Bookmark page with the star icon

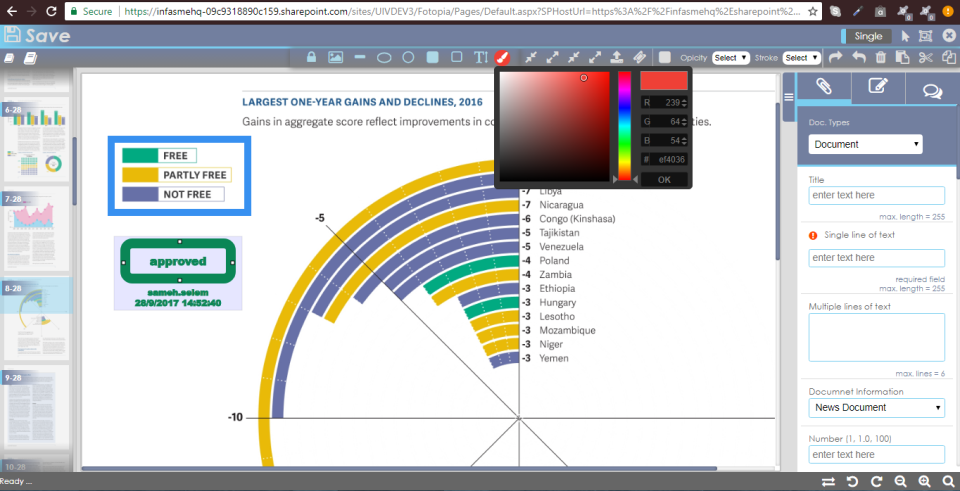coord(812,11)
